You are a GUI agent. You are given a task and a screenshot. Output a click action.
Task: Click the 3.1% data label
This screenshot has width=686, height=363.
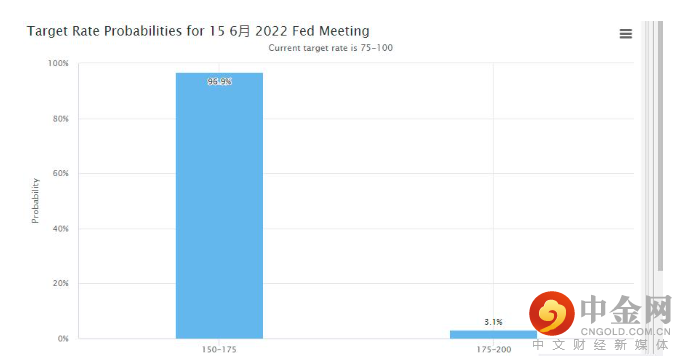tap(493, 322)
